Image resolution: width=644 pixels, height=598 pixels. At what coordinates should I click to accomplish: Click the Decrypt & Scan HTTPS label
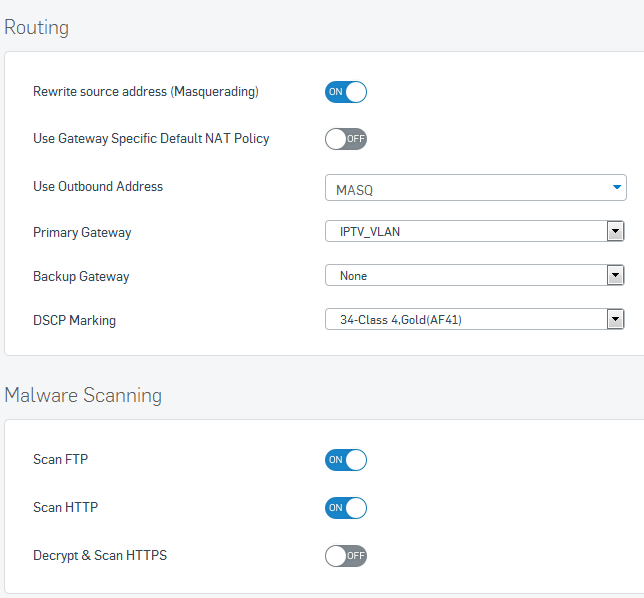100,555
